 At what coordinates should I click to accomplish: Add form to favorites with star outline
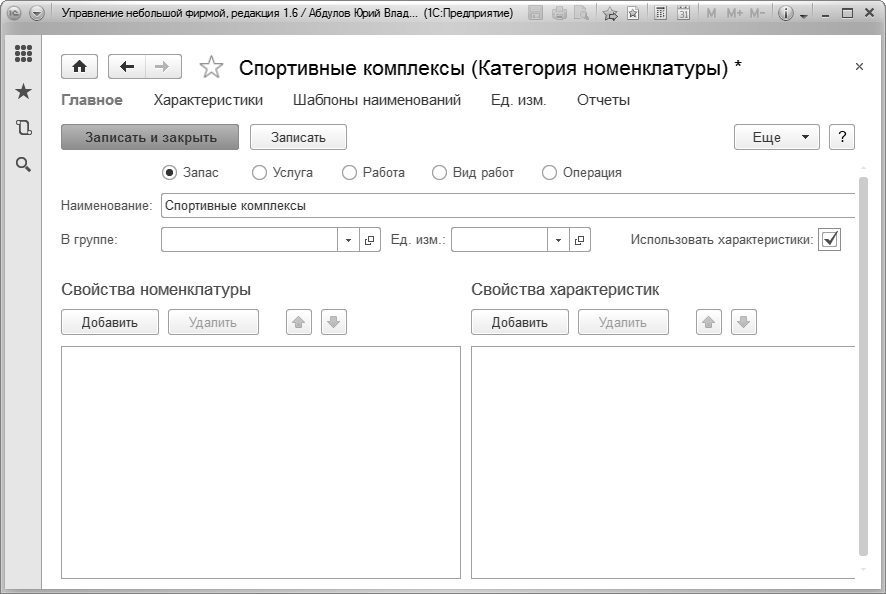[211, 67]
